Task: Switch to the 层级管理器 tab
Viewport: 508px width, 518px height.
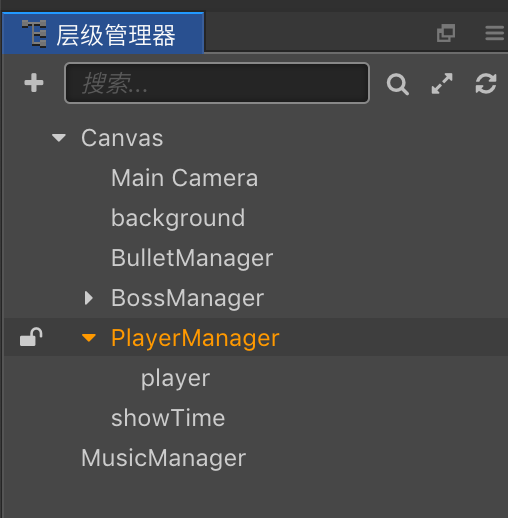Action: point(103,33)
